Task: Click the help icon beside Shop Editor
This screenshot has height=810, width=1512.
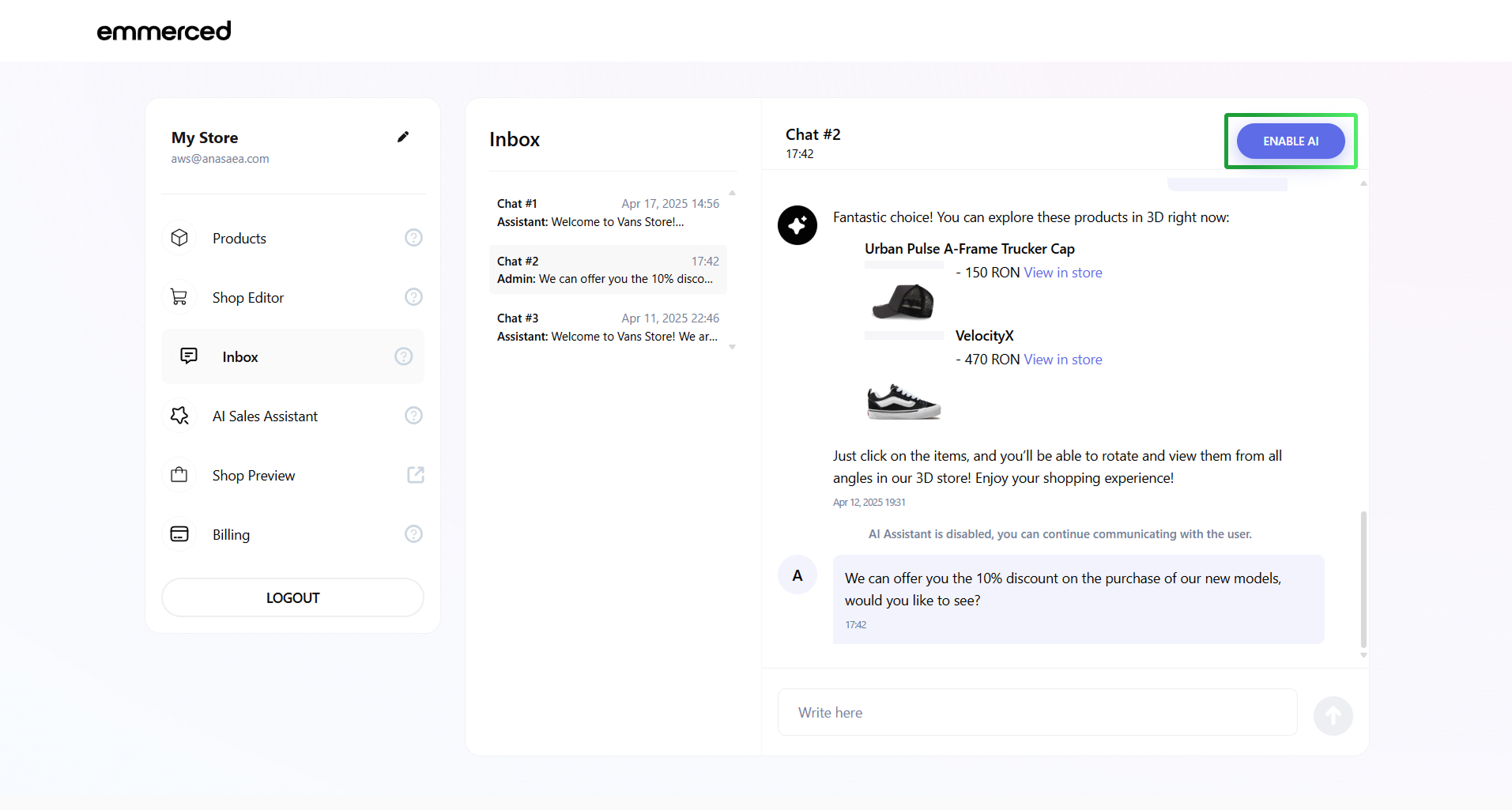Action: (413, 297)
